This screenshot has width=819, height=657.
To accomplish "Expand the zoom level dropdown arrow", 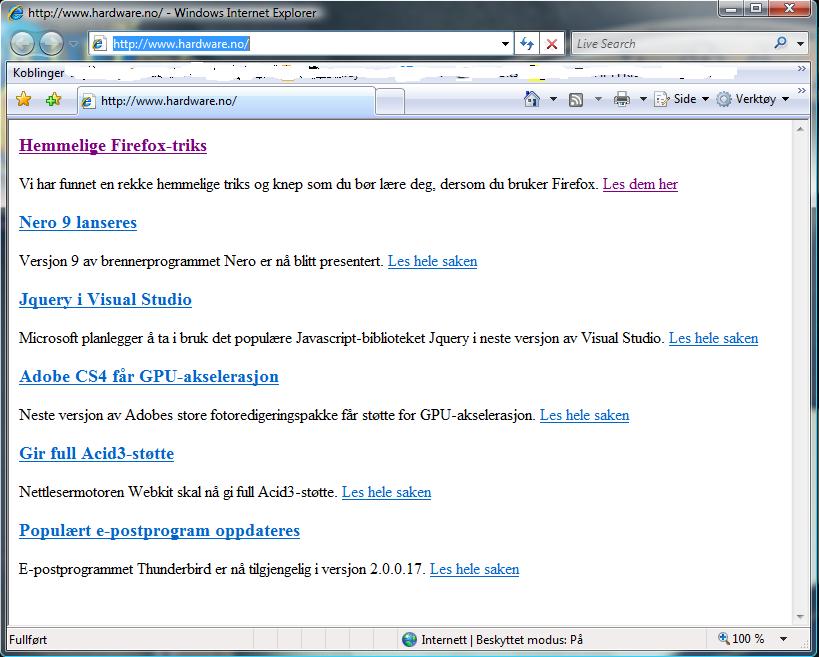I will [783, 639].
